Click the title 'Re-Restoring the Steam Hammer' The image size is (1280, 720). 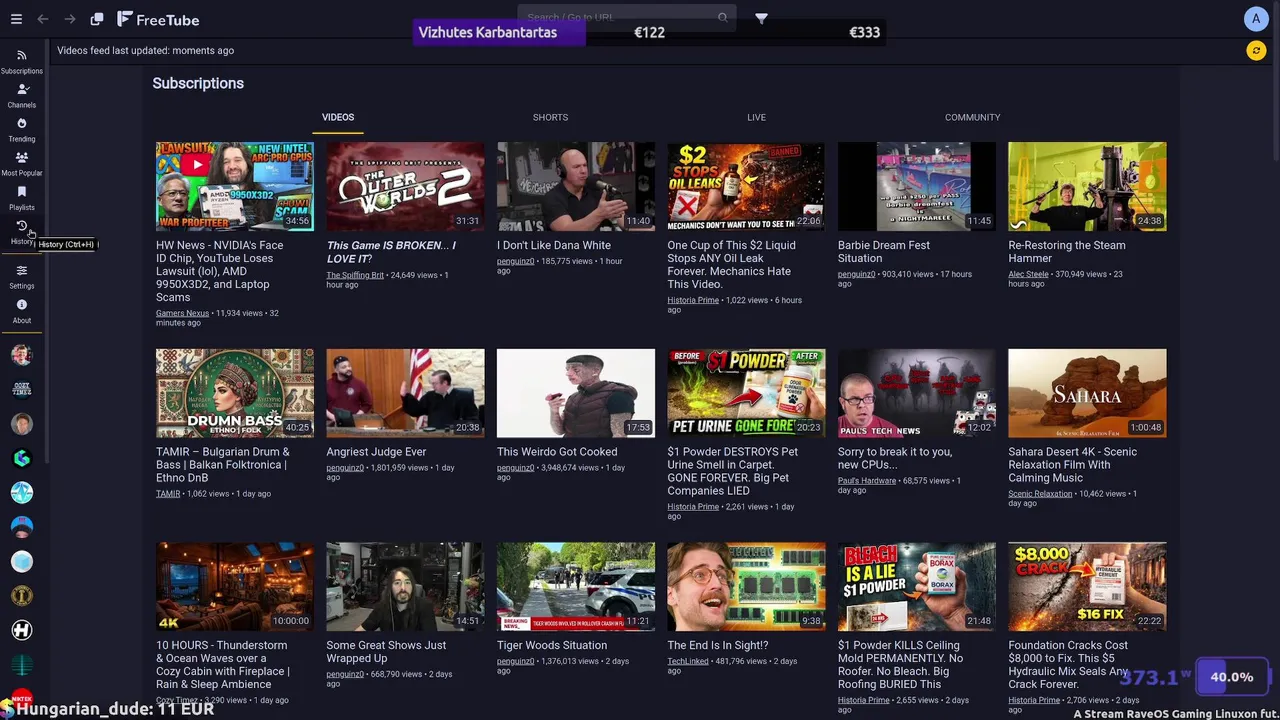tap(1067, 252)
